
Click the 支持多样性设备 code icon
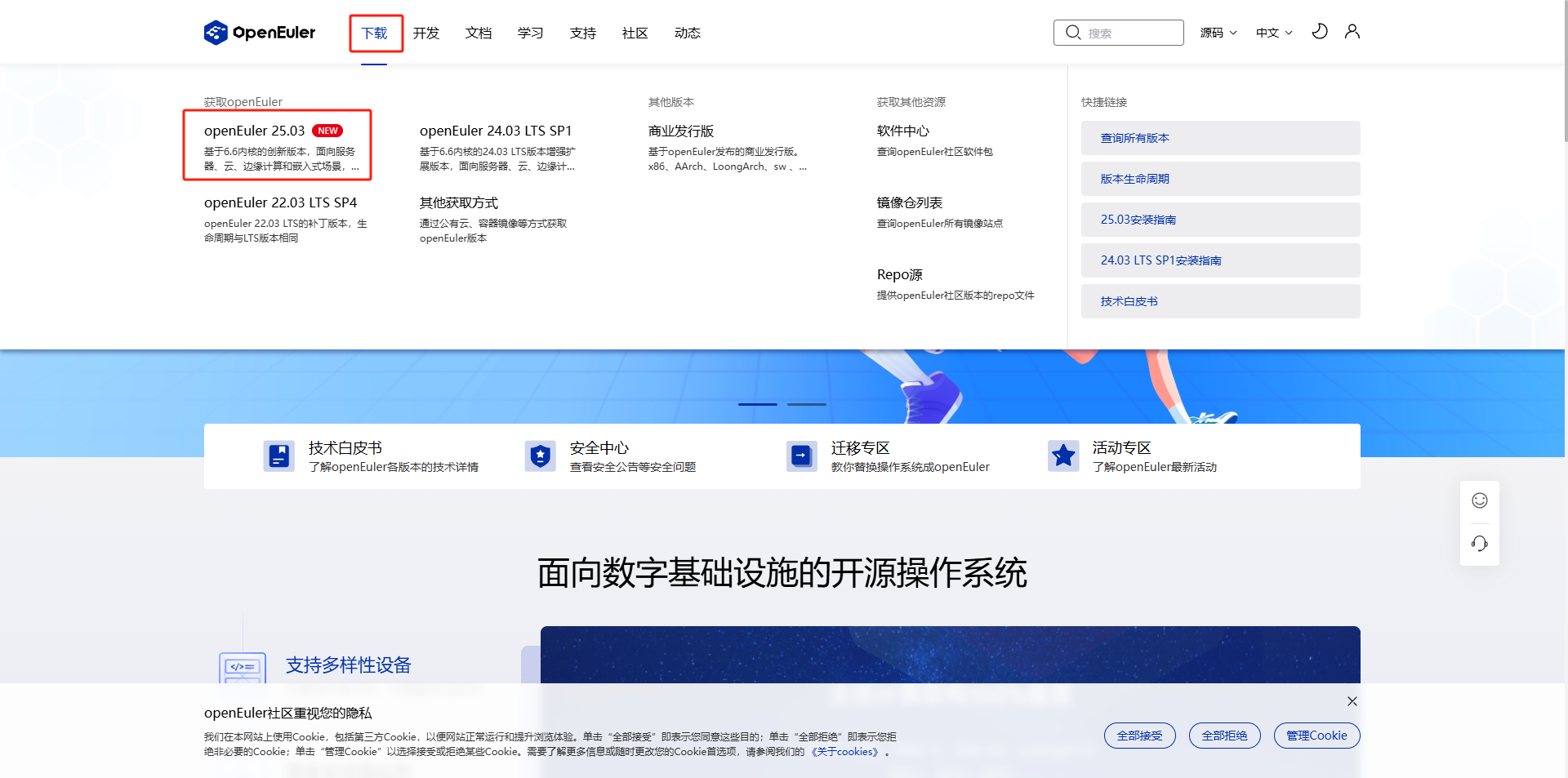click(243, 668)
